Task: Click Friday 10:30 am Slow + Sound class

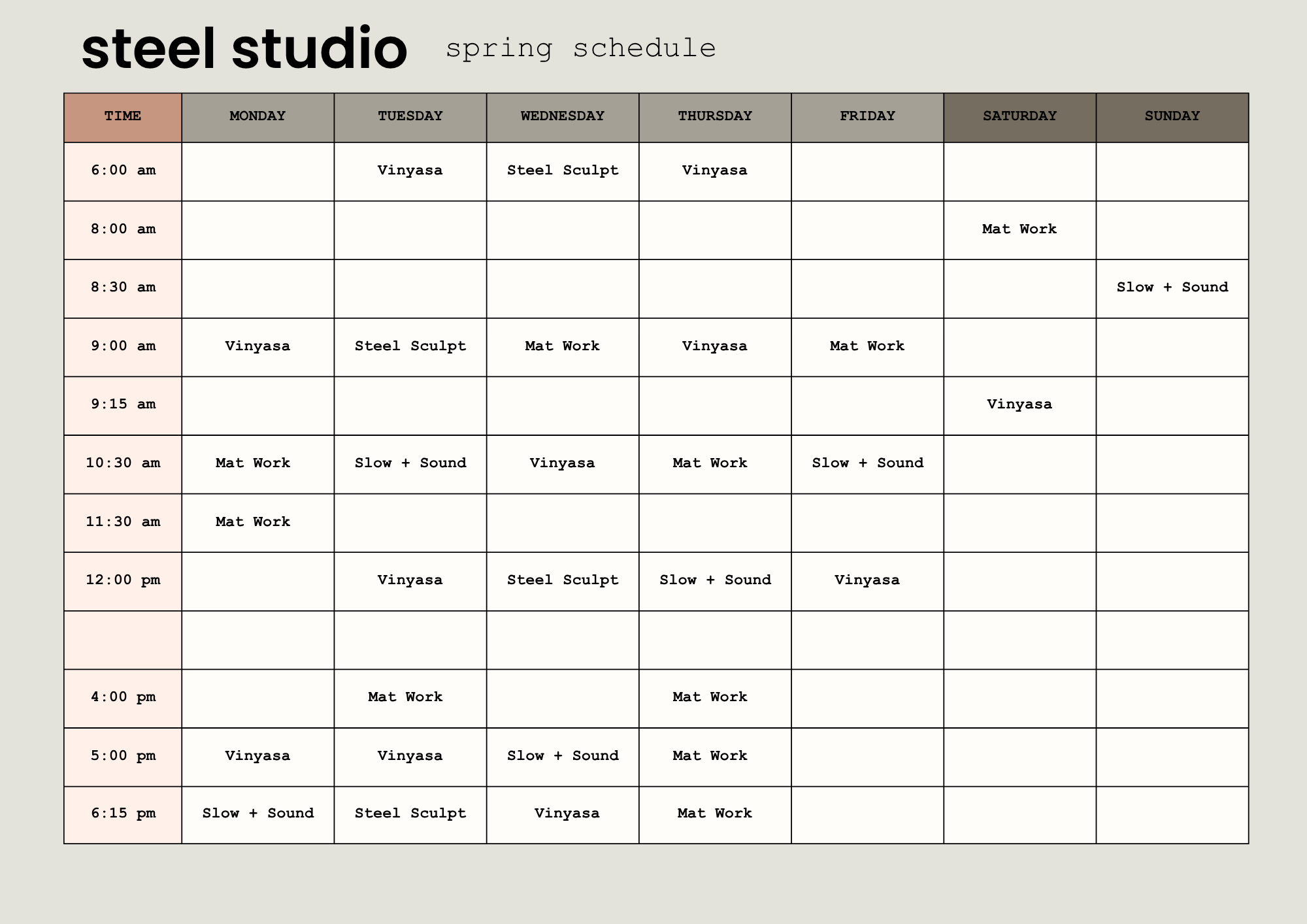Action: pos(867,463)
